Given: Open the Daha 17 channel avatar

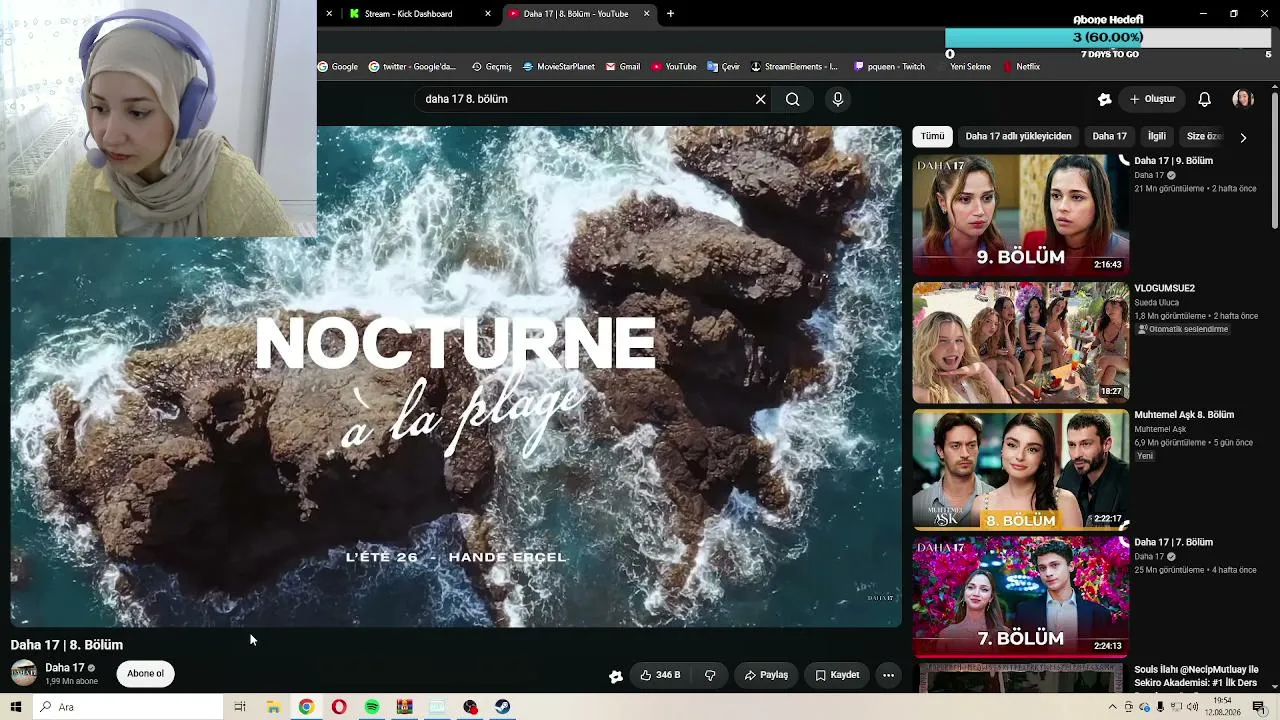Looking at the screenshot, I should pos(24,673).
